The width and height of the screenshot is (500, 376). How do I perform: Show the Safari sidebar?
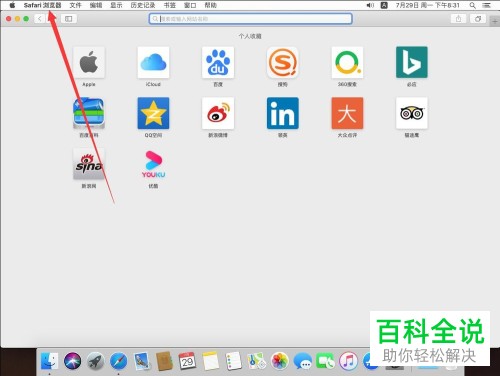(x=69, y=19)
